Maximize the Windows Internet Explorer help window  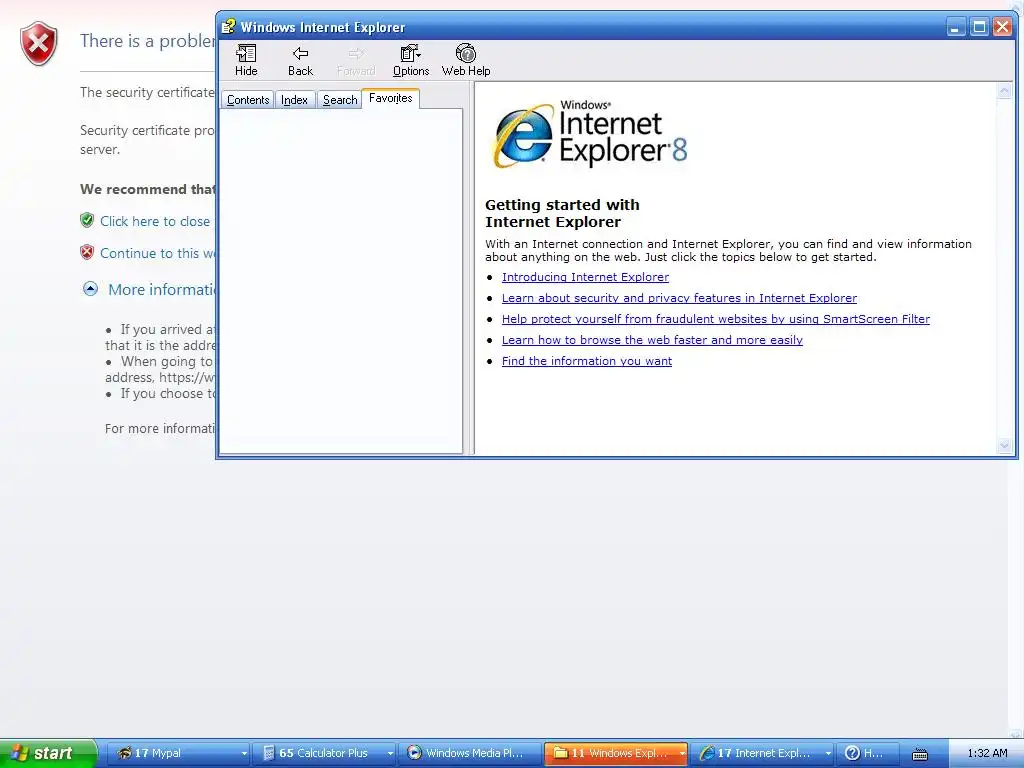[979, 27]
